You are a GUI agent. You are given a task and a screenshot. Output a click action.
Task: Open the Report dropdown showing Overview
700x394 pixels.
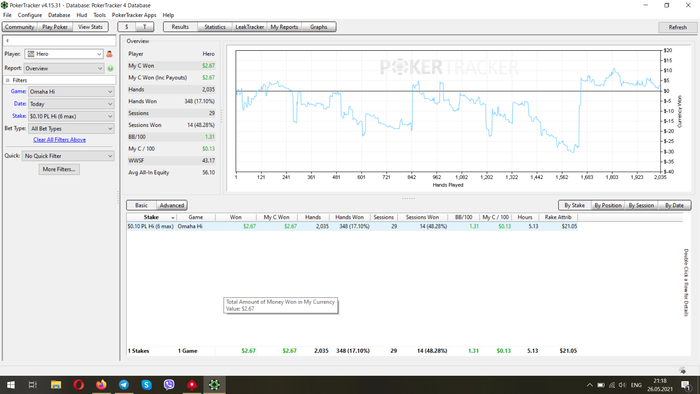coord(64,69)
